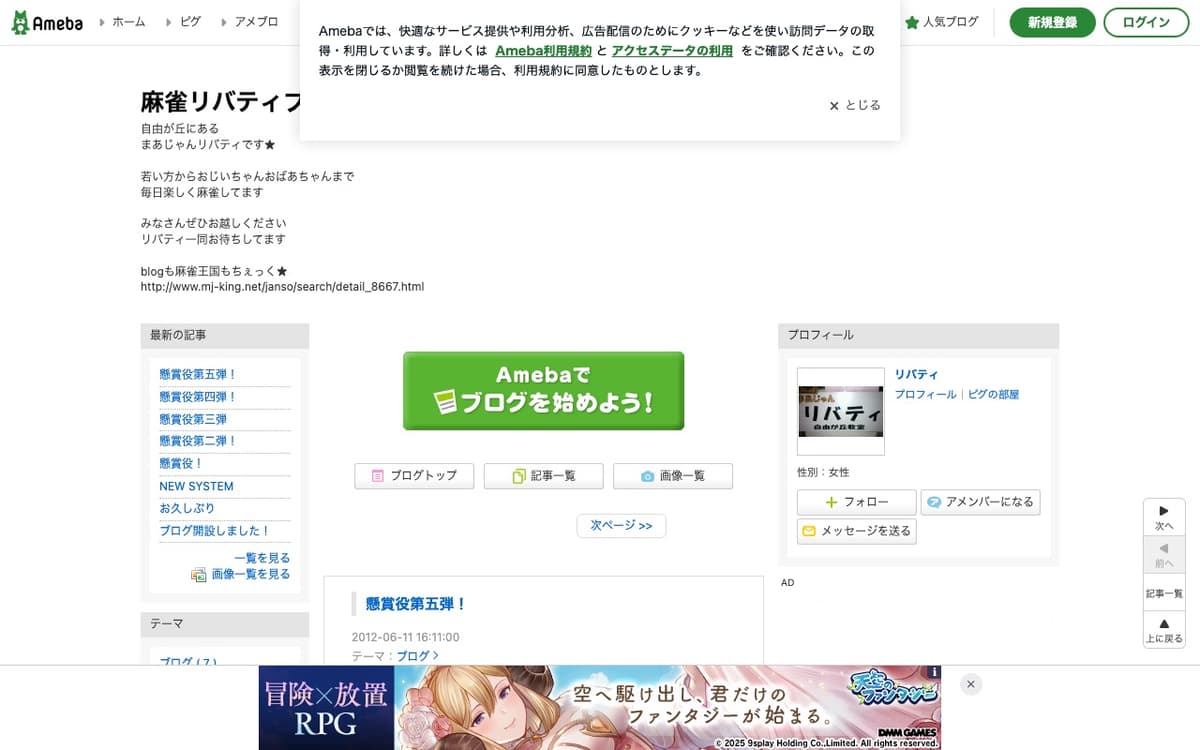
Task: Open article 懸賞役第二弾！
Action: tap(197, 441)
